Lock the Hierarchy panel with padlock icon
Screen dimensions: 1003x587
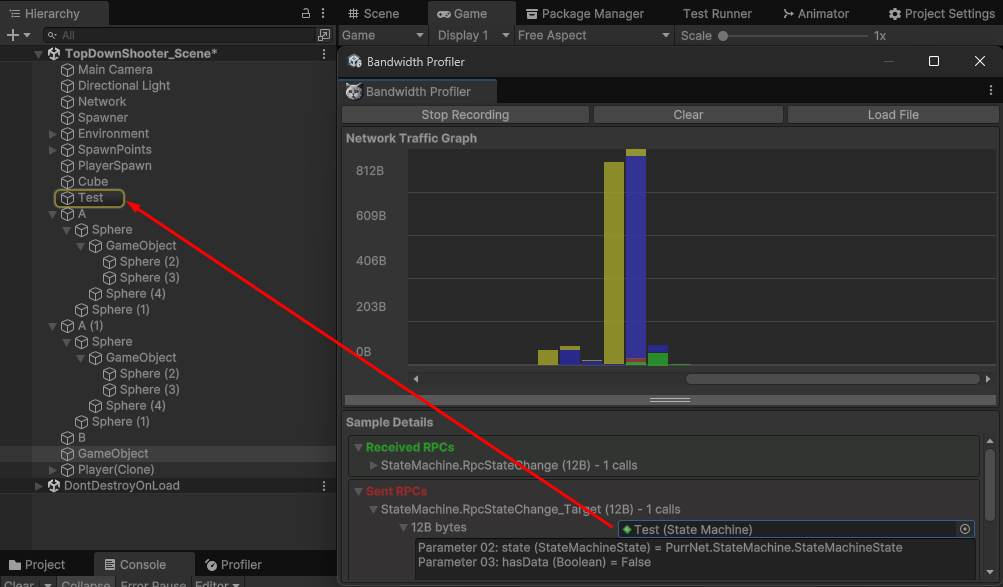(x=306, y=14)
